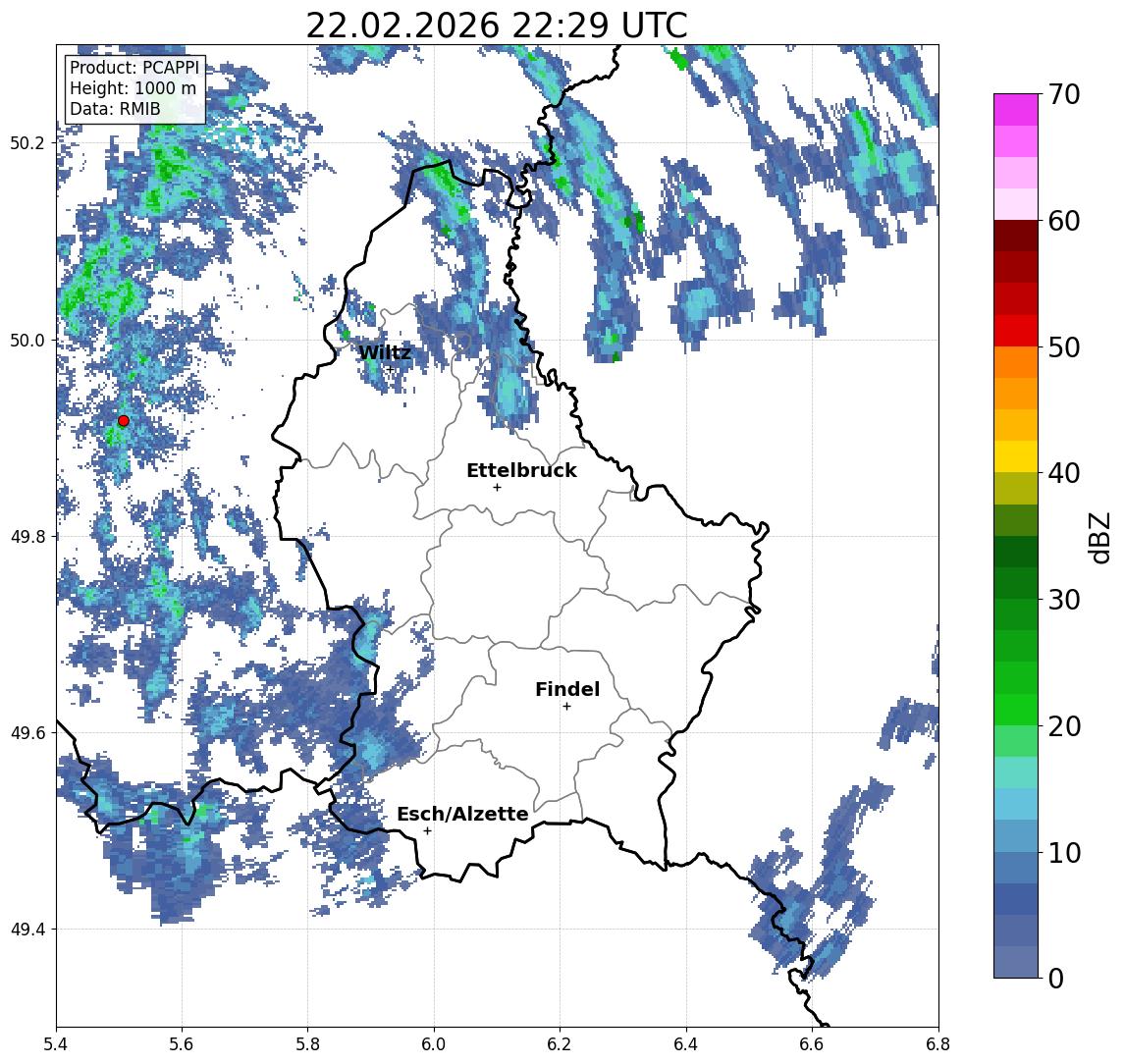Click the 70 tick label on colorbar
The width and height of the screenshot is (1124, 1064).
pos(1064,94)
